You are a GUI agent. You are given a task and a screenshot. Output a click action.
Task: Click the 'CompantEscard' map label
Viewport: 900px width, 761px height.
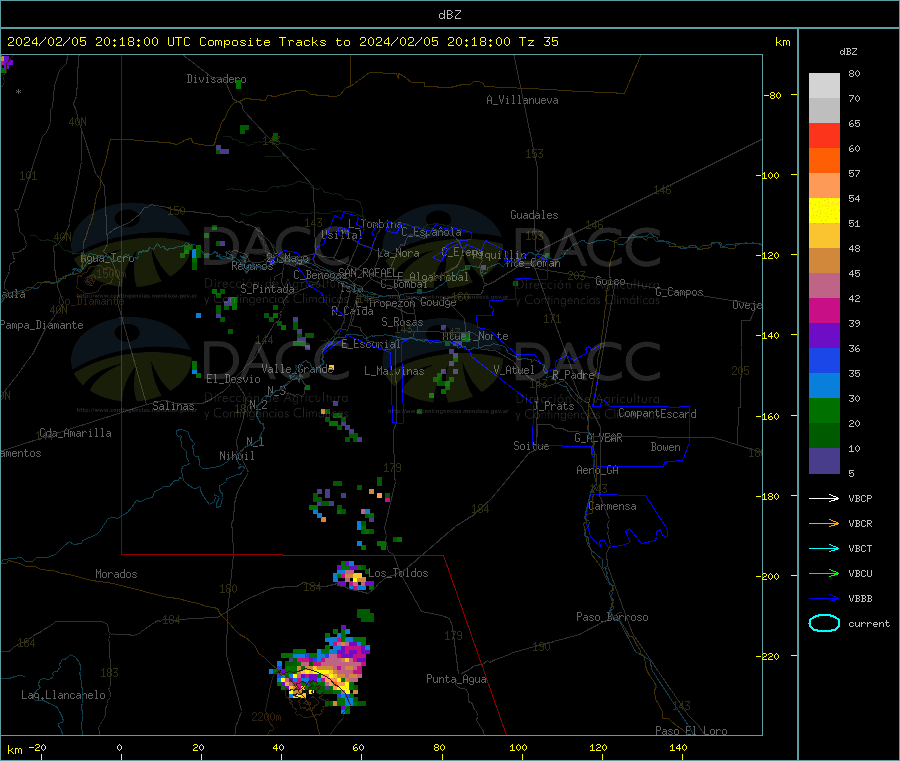click(657, 413)
